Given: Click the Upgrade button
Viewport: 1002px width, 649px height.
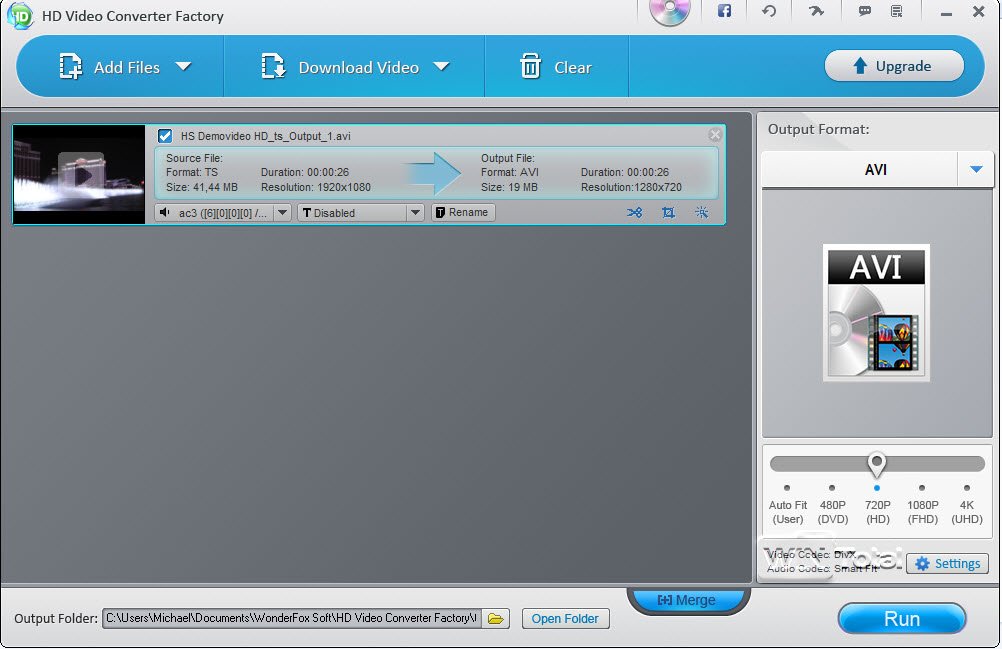Looking at the screenshot, I should click(x=894, y=66).
